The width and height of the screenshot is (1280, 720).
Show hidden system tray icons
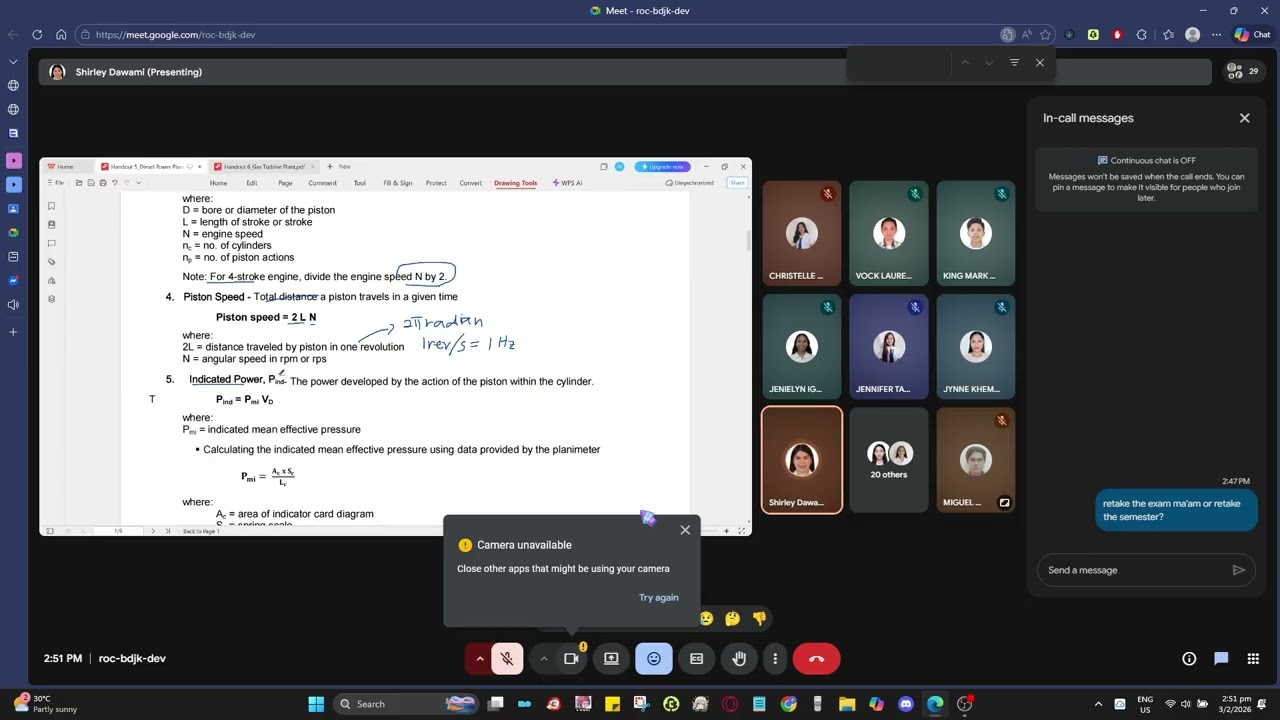[x=1098, y=704]
